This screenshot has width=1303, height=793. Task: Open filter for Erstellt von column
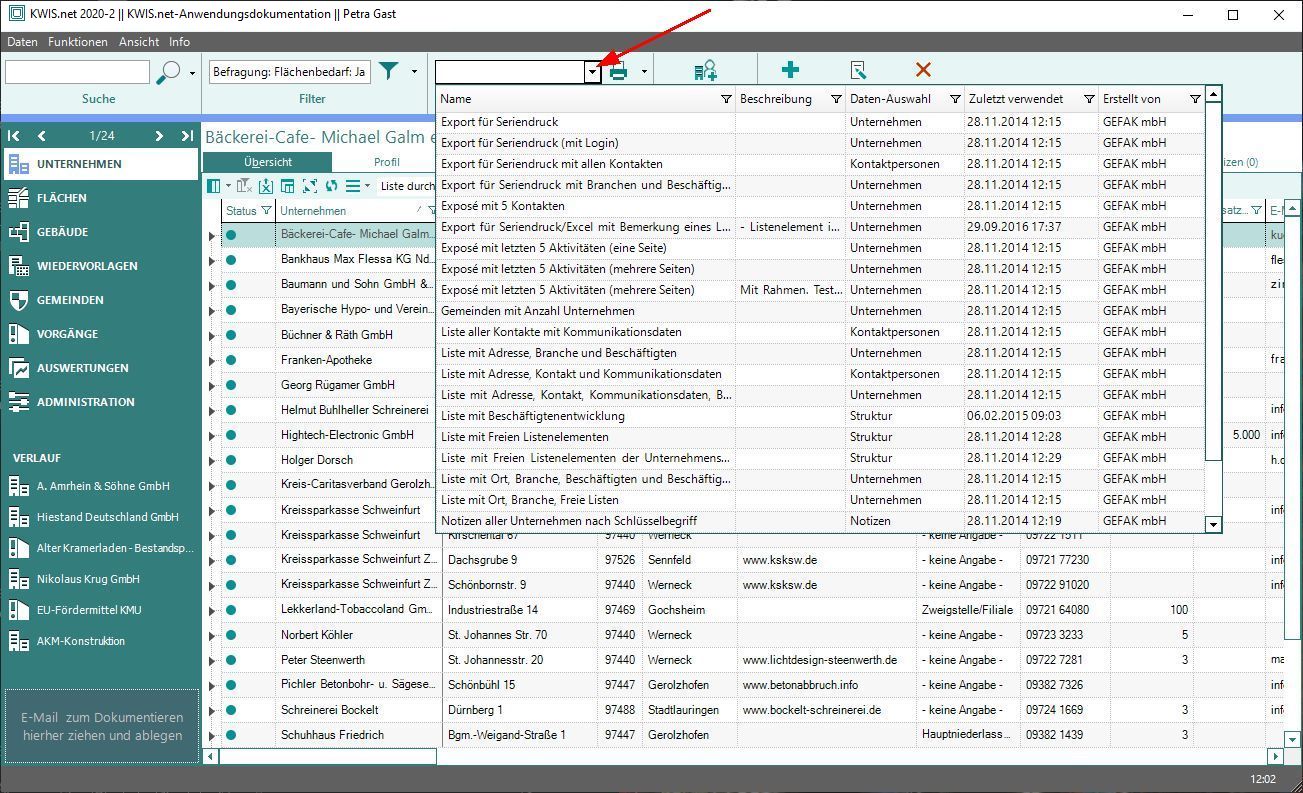pyautogui.click(x=1195, y=99)
